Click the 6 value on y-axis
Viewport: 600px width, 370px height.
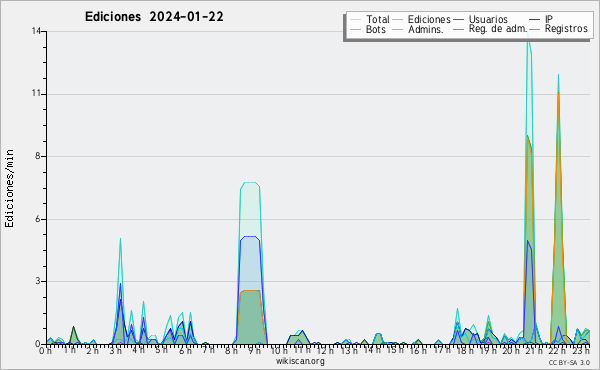pos(39,219)
